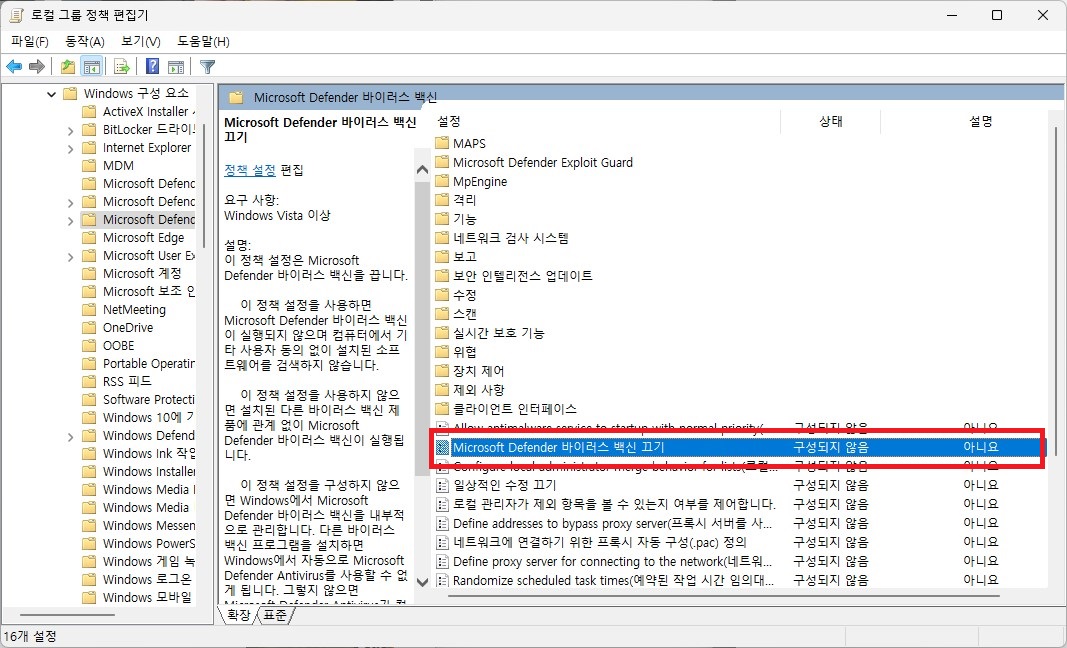Click description pane scroll down arrow

pyautogui.click(x=423, y=582)
